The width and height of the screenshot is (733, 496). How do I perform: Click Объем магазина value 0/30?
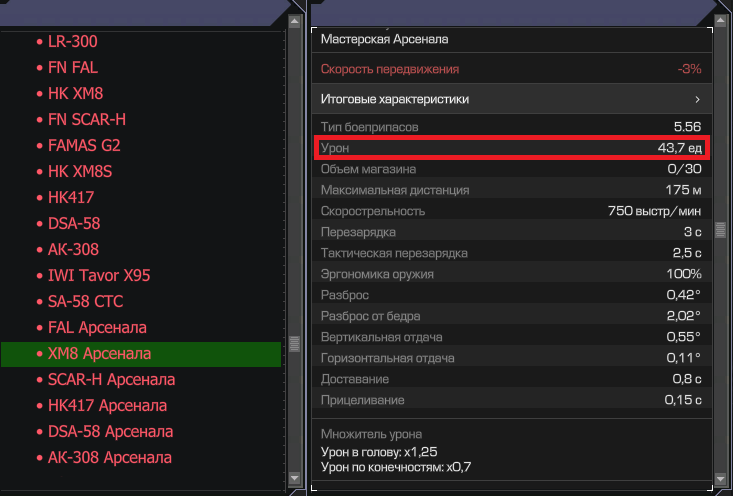(684, 169)
